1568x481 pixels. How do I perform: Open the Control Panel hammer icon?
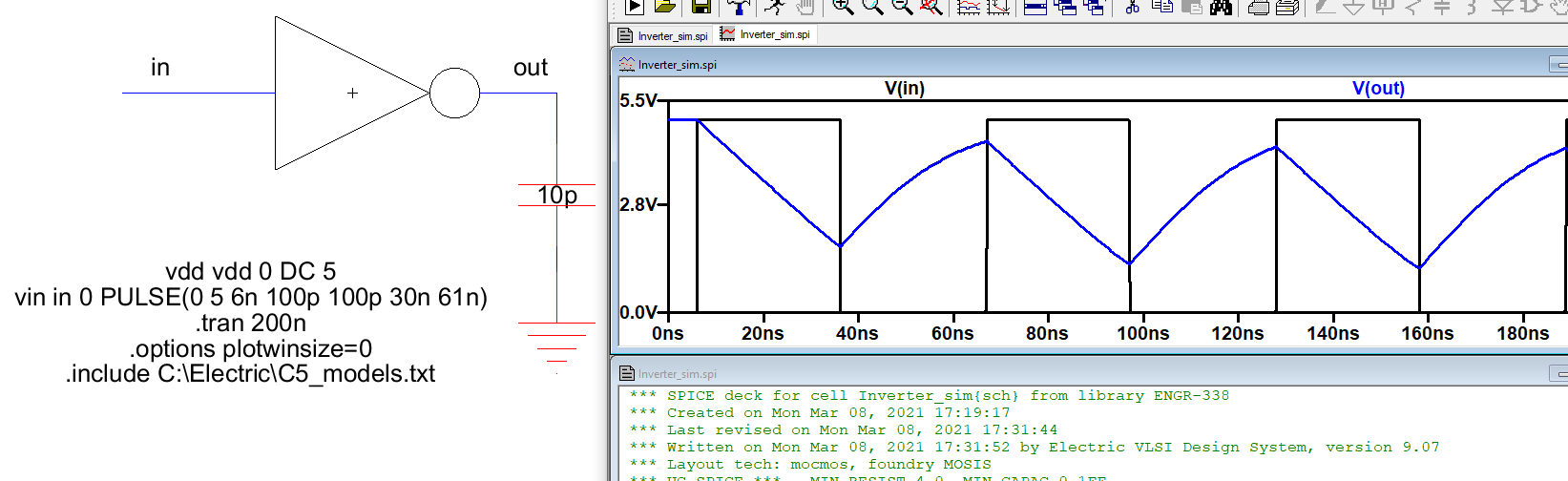coord(738,8)
